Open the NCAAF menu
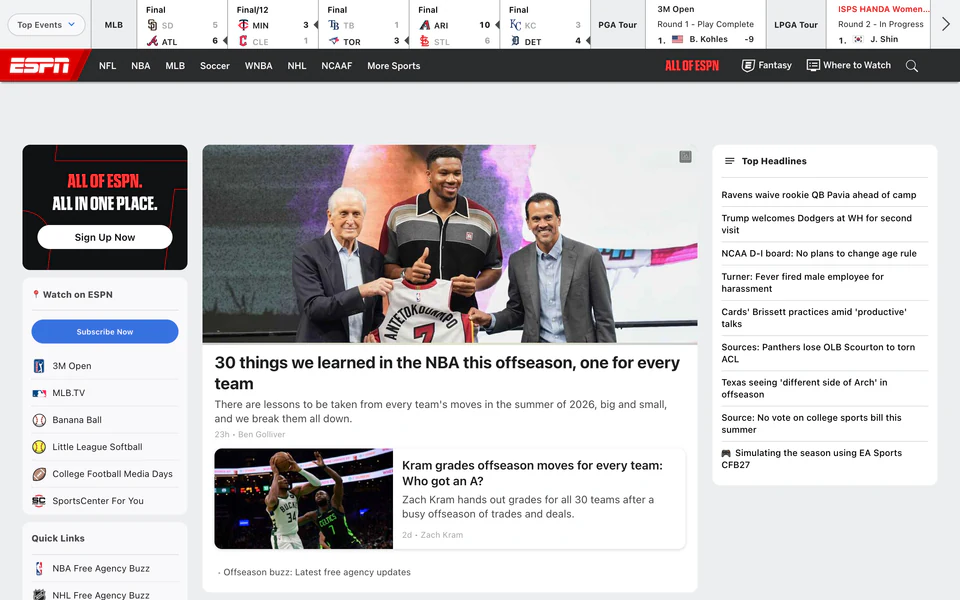 tap(337, 66)
